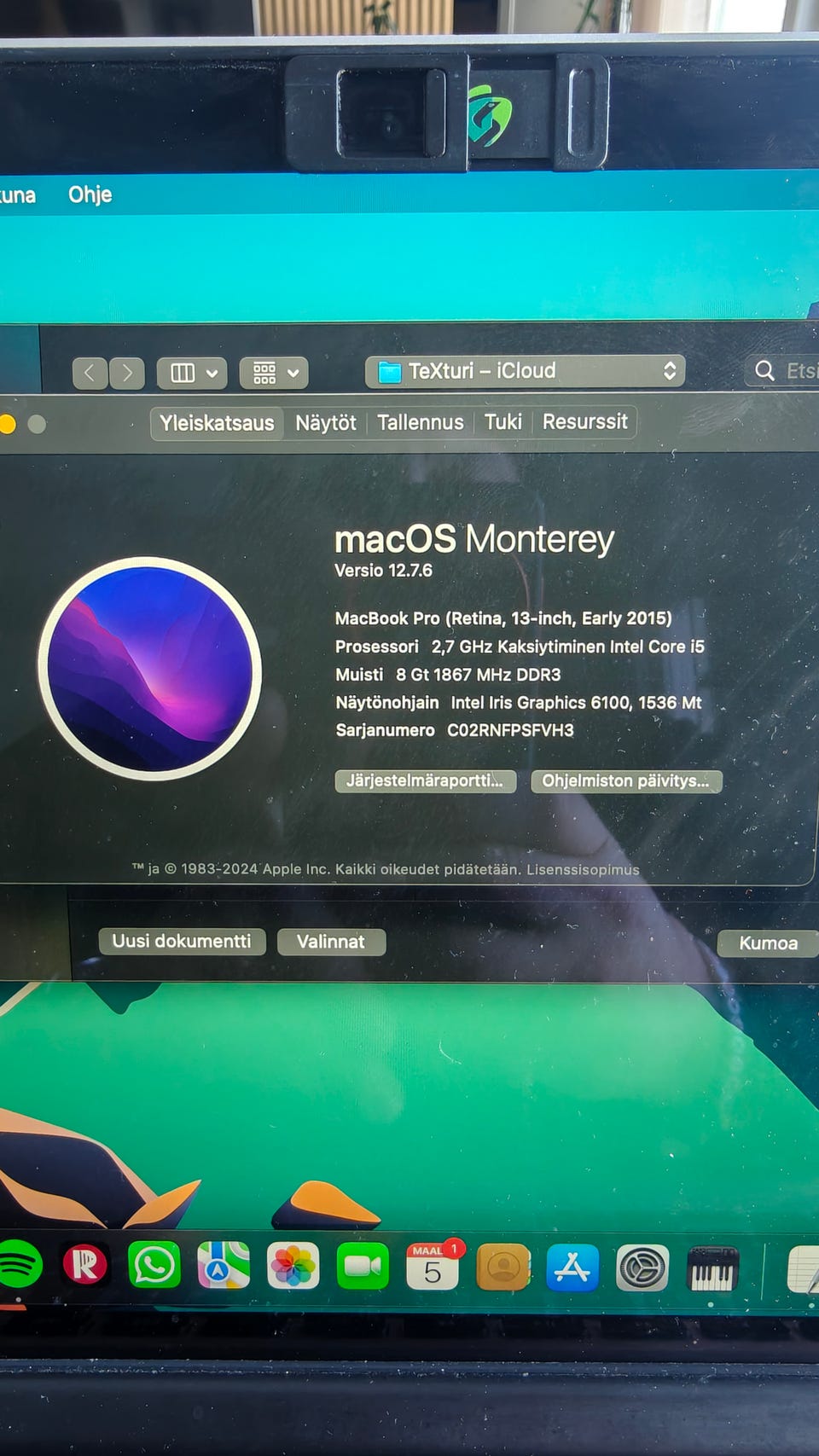Open the TeXturi – iCloud location popup
The width and height of the screenshot is (819, 1456).
[x=526, y=371]
